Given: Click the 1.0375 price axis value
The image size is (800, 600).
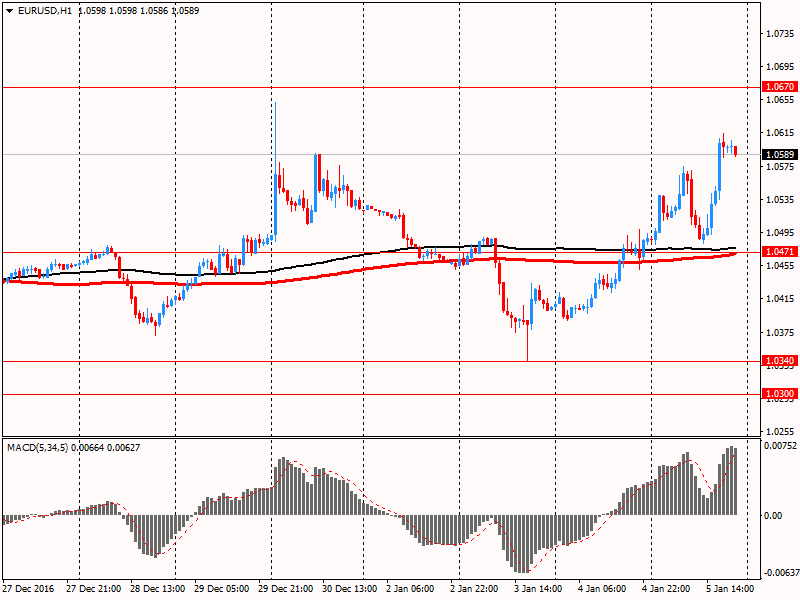Looking at the screenshot, I should click(x=781, y=333).
